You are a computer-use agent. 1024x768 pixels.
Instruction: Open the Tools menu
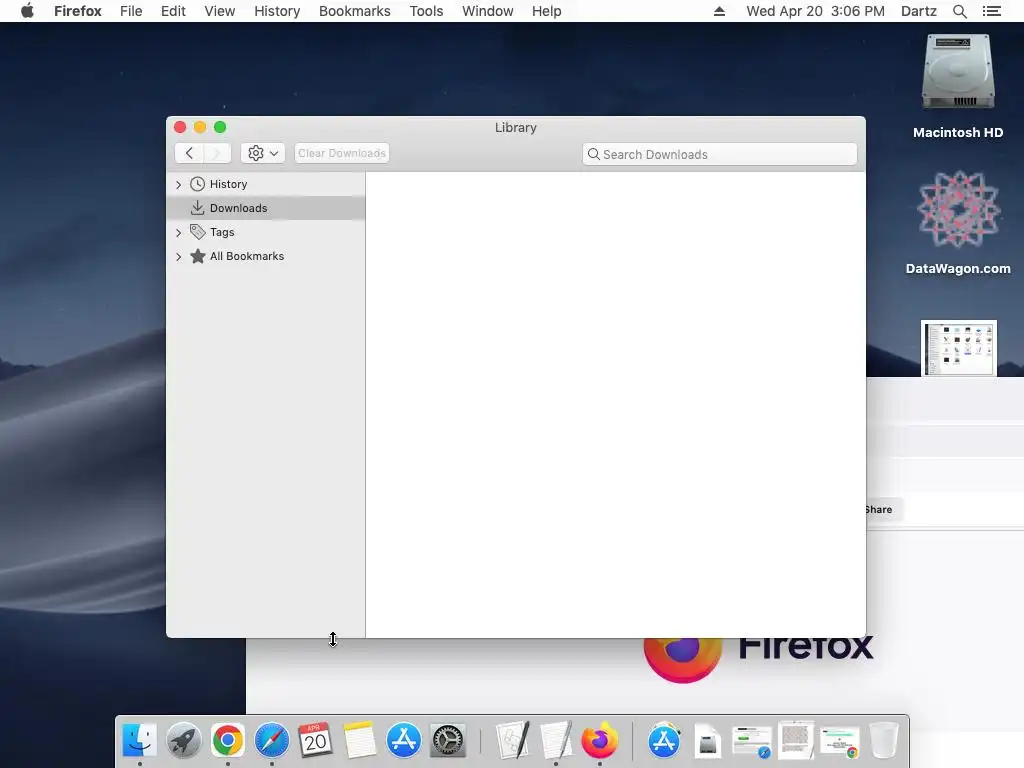click(x=426, y=11)
